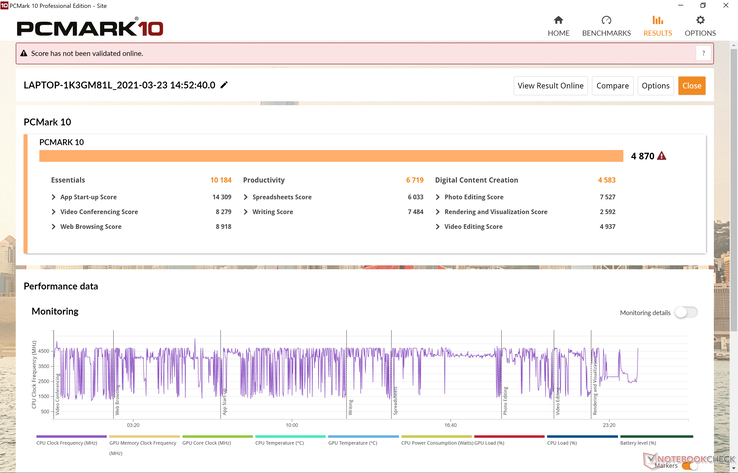Close the result with orange Close button

[691, 86]
